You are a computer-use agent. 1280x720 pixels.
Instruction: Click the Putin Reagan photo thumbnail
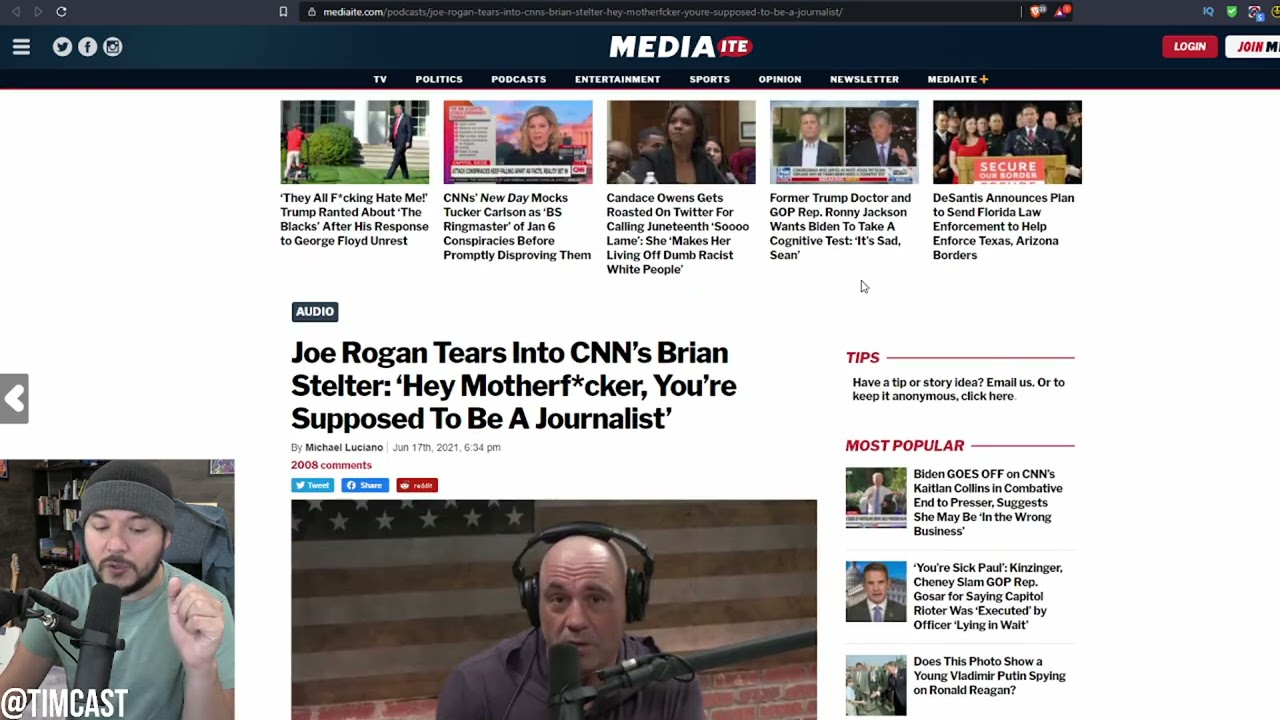(876, 685)
